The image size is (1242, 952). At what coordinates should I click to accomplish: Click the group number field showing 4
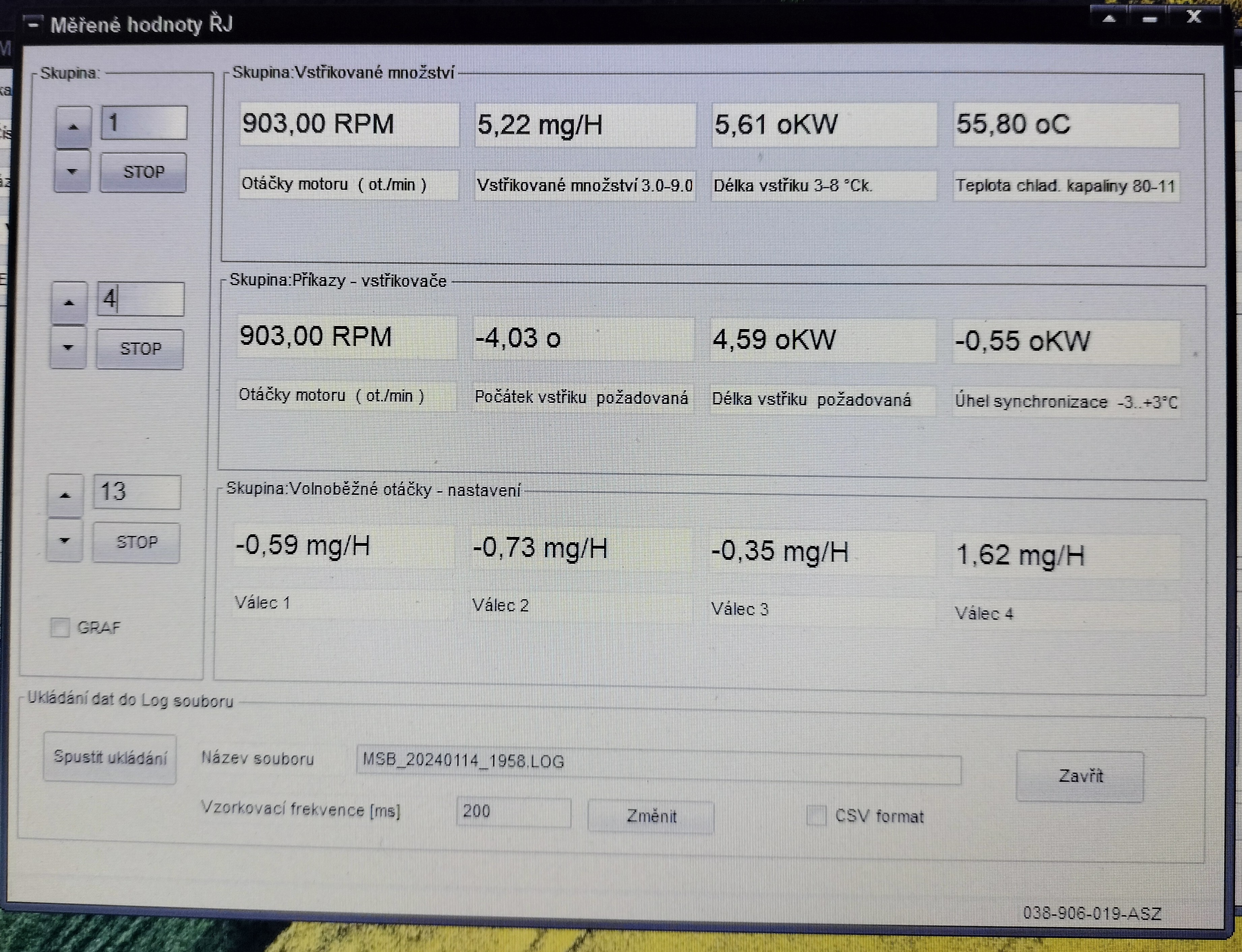pyautogui.click(x=141, y=299)
